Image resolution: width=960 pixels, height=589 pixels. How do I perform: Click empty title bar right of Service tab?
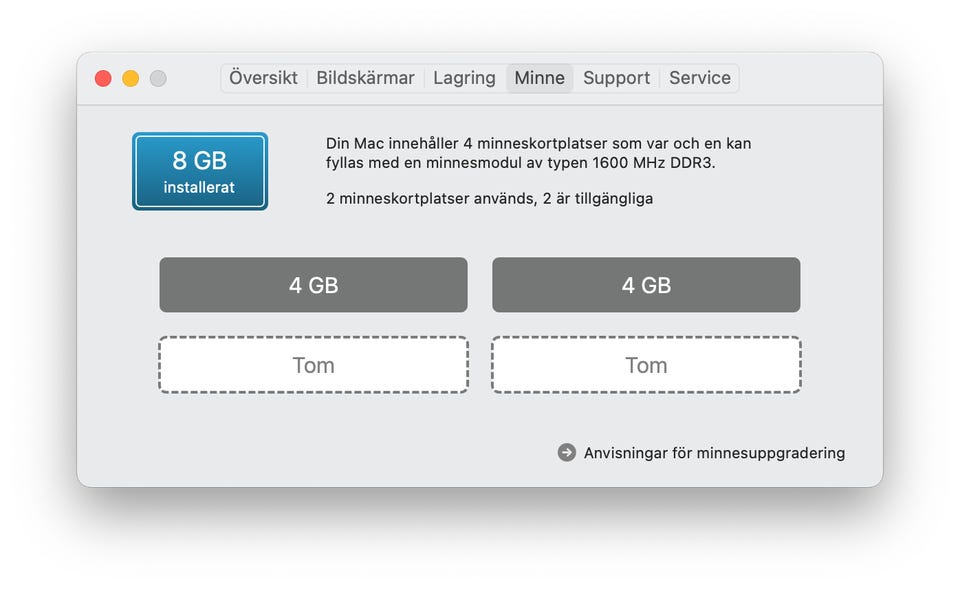point(810,78)
